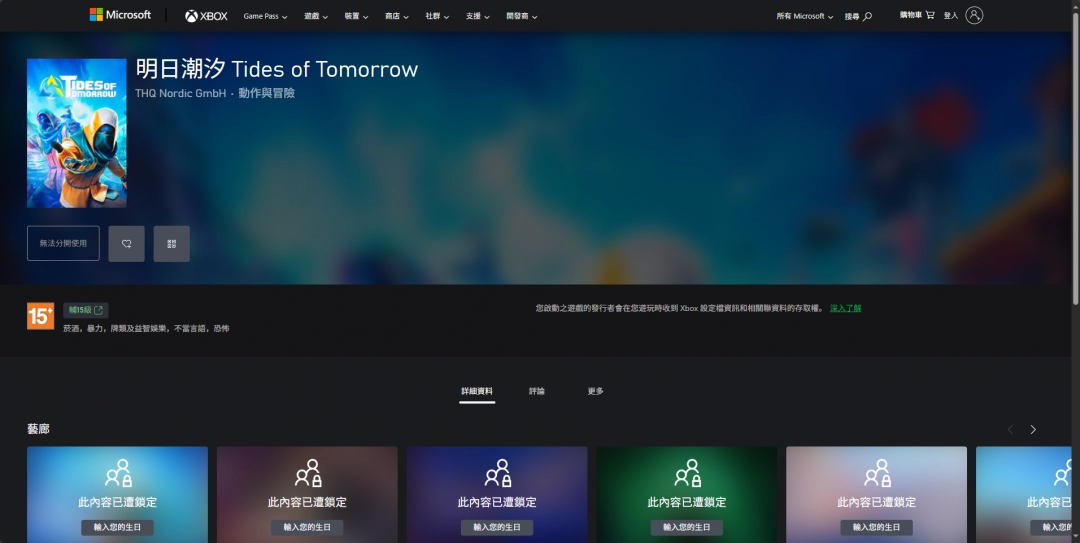Viewport: 1080px width, 543px height.
Task: Open the 所有 Microsoft dropdown
Action: coord(804,16)
